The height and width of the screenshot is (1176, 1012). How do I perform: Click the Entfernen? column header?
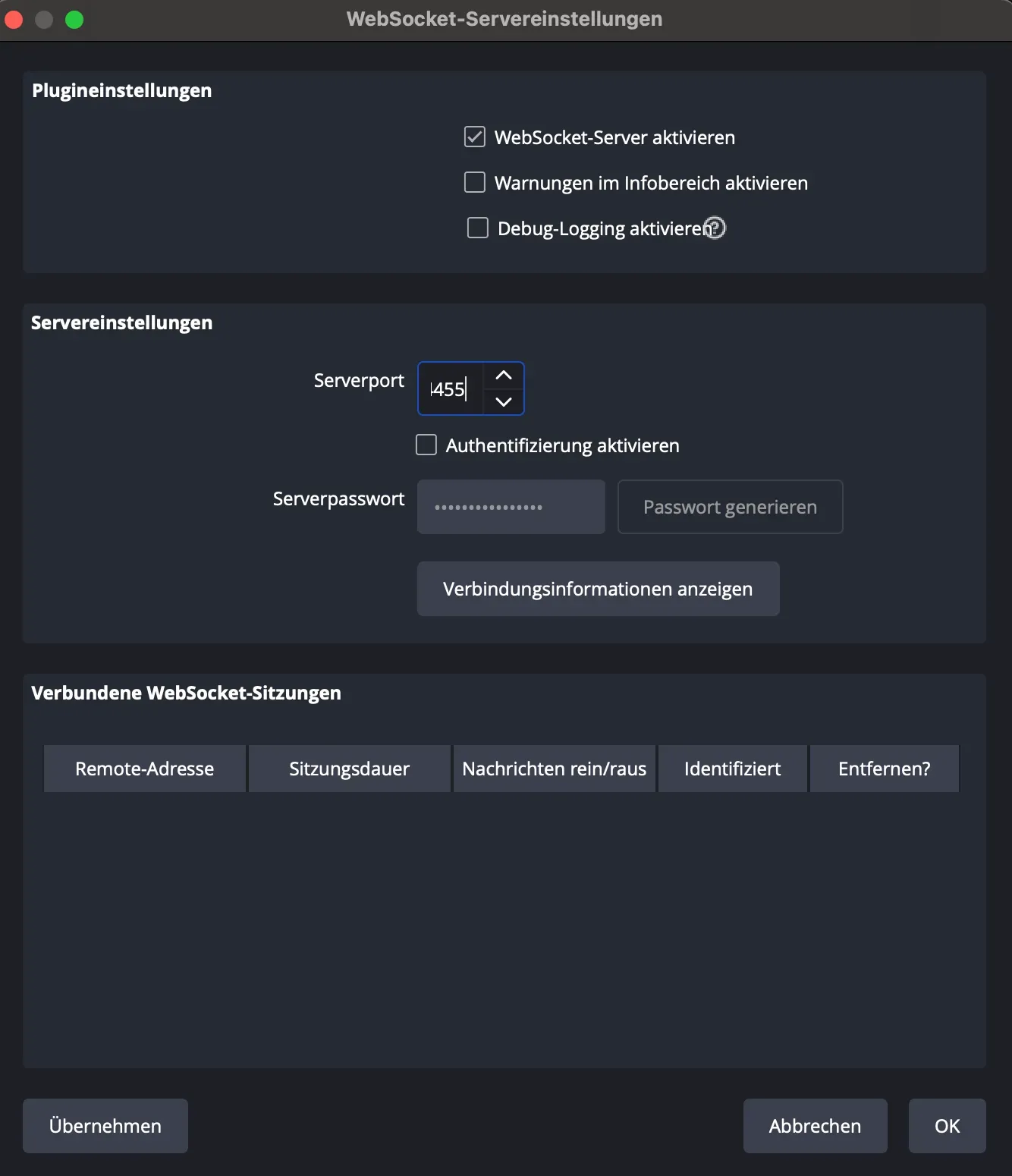[x=884, y=768]
